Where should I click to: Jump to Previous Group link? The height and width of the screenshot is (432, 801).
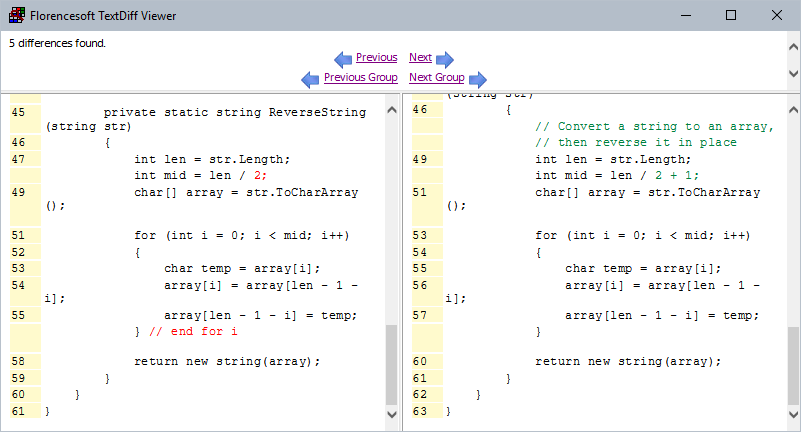pyautogui.click(x=361, y=77)
